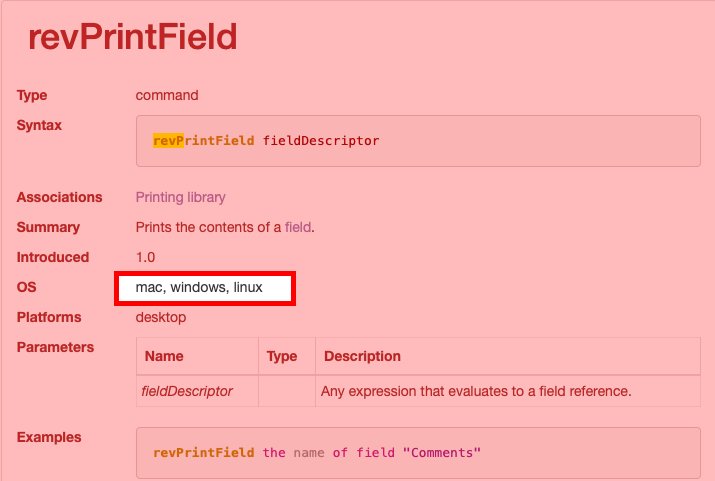715x481 pixels.
Task: Click the "1.0" introduced version value
Action: coord(145,257)
